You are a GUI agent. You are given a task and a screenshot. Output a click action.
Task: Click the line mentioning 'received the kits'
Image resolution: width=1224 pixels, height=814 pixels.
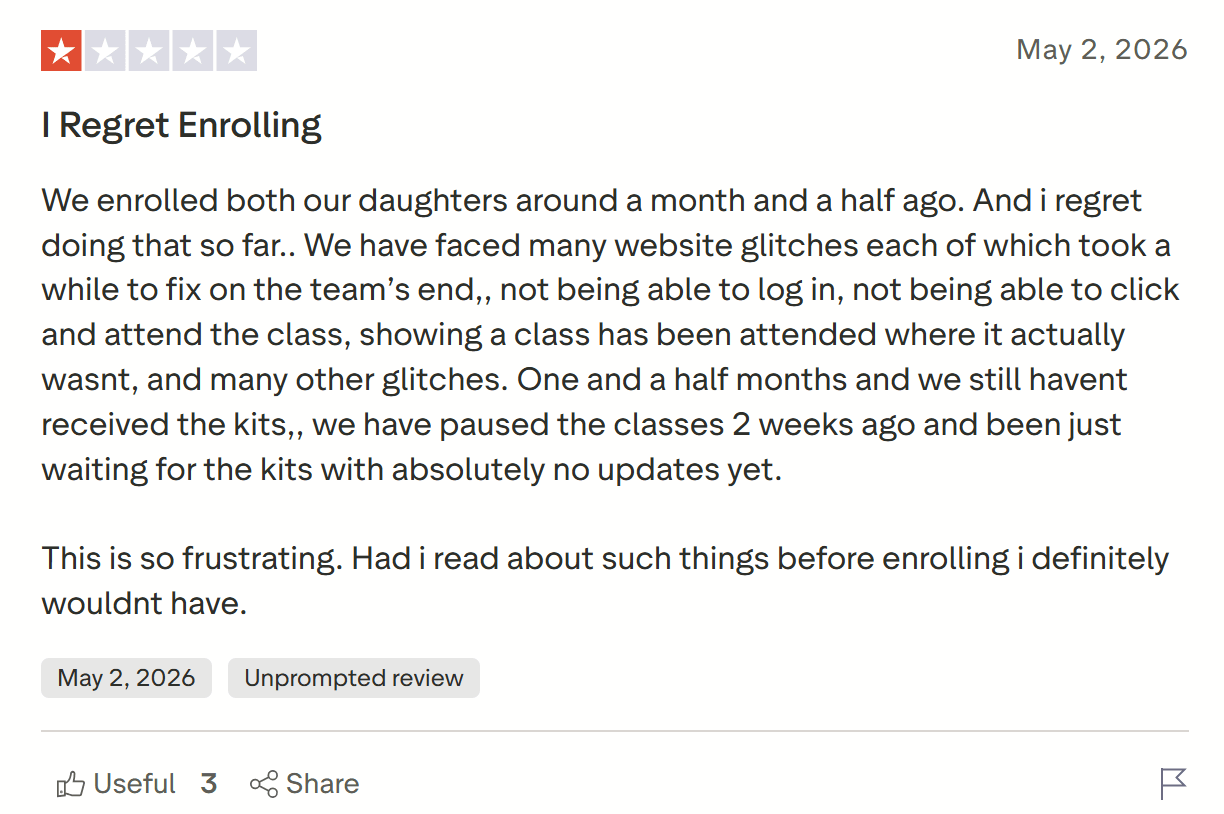click(x=581, y=424)
